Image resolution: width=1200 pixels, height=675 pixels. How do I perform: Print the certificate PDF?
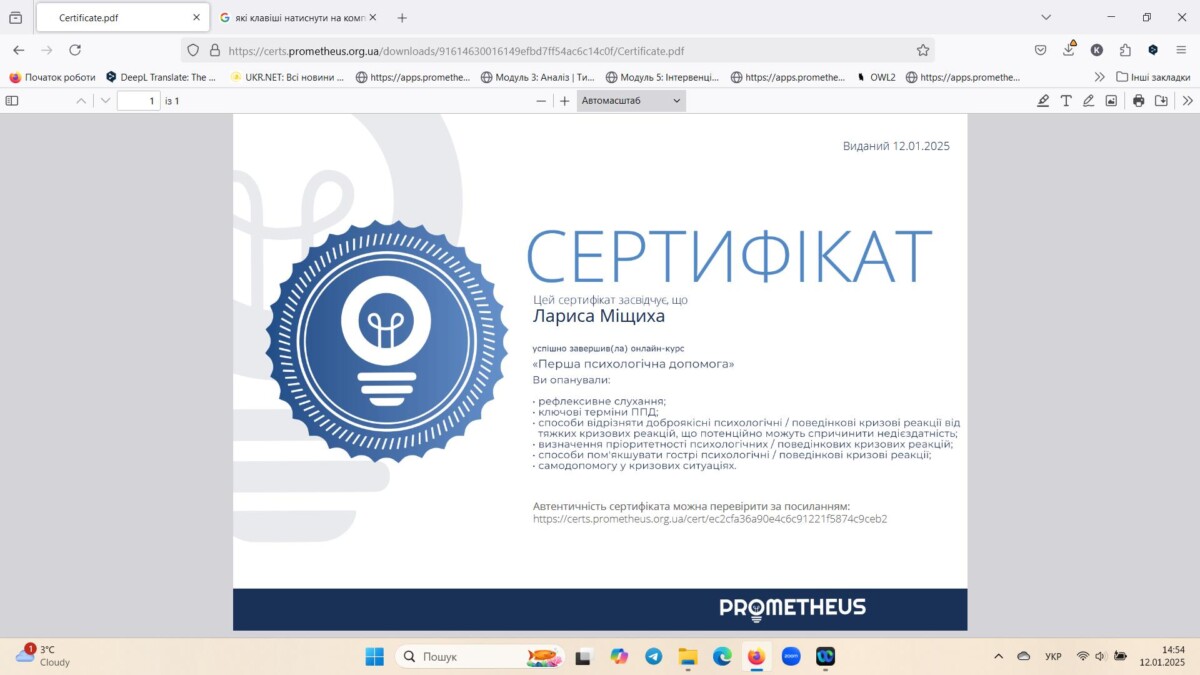pyautogui.click(x=1138, y=101)
